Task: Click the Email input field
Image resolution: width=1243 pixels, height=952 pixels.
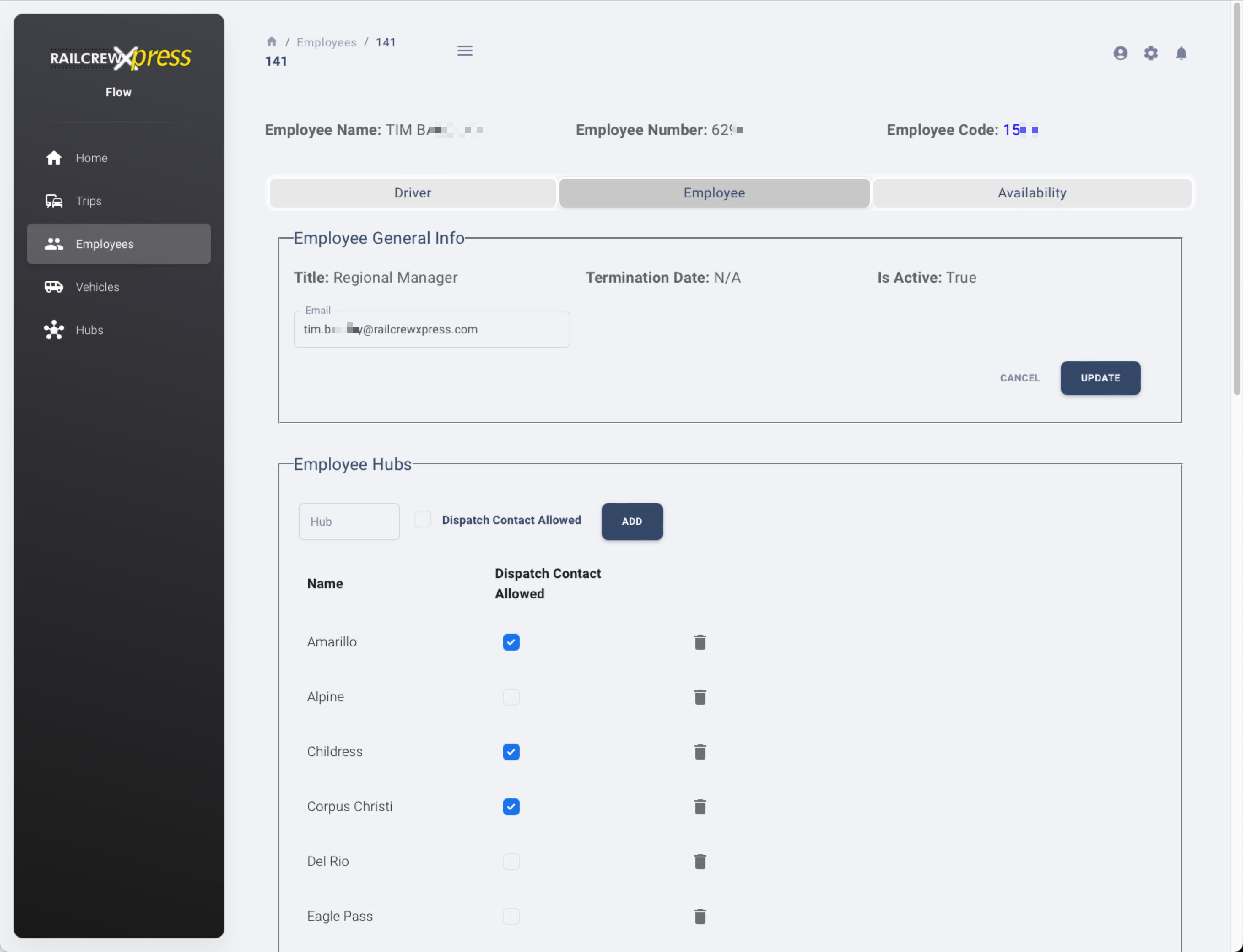Action: [x=432, y=329]
